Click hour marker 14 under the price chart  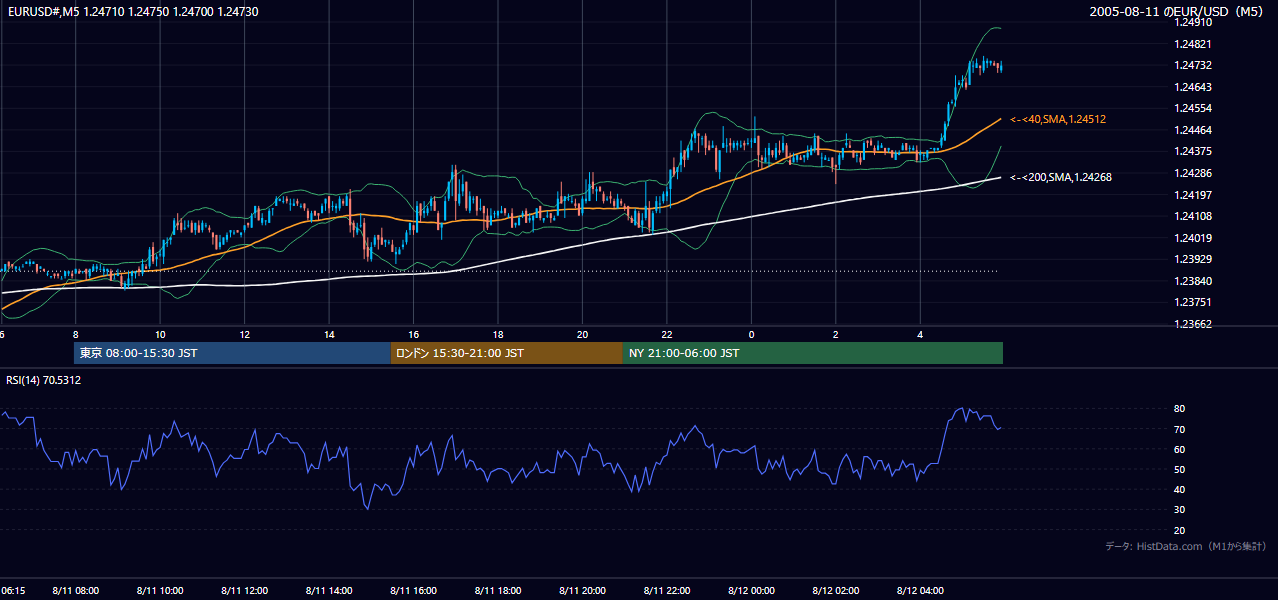click(x=329, y=335)
